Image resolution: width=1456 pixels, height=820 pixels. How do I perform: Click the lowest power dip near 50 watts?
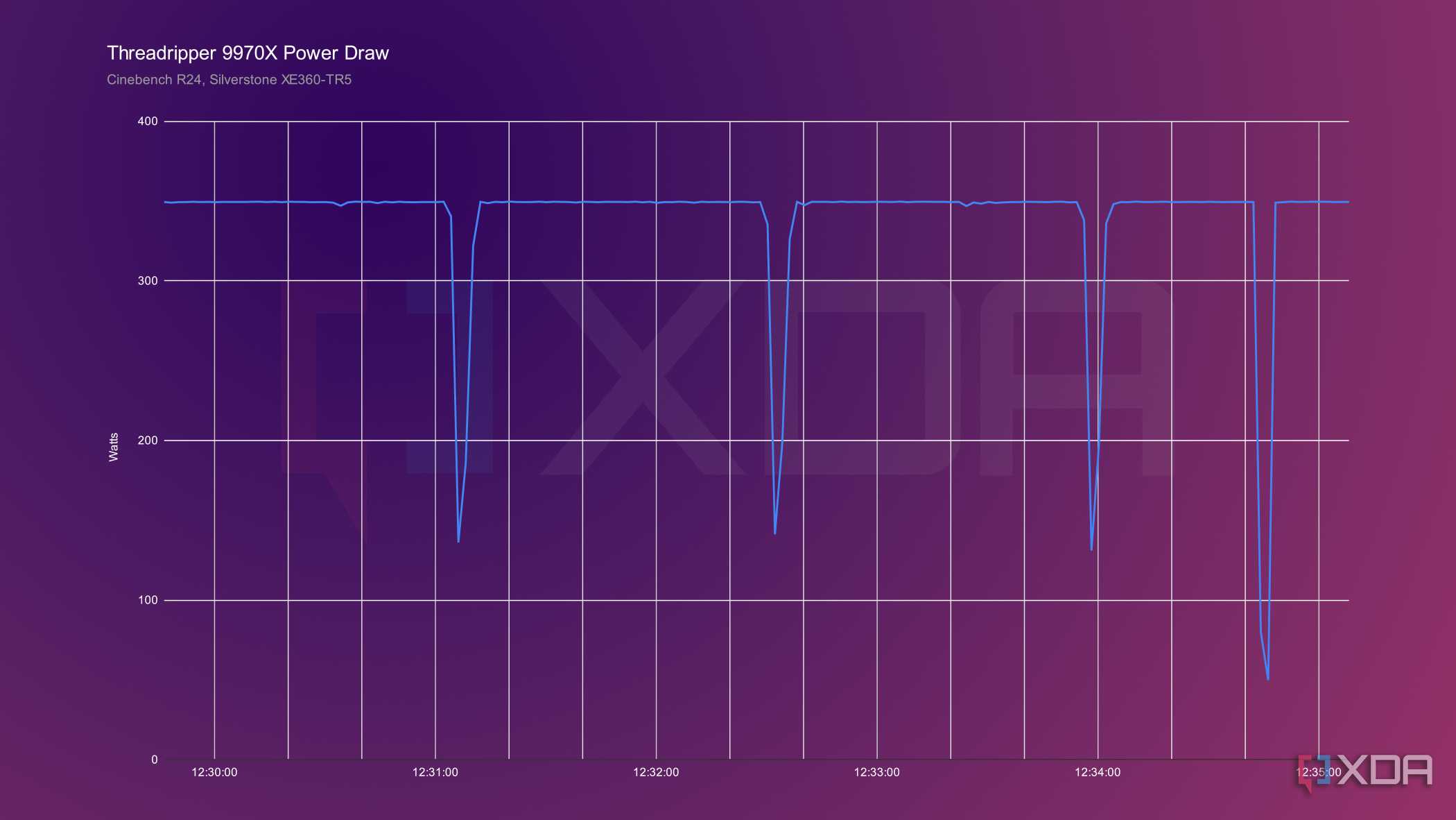point(1267,677)
